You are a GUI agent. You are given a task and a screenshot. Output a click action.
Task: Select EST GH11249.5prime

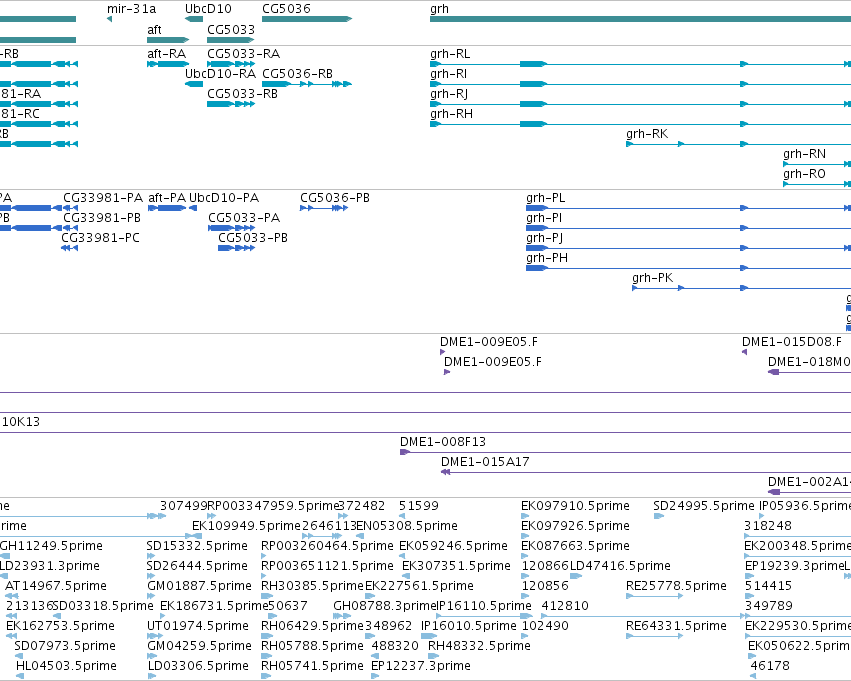[51, 546]
